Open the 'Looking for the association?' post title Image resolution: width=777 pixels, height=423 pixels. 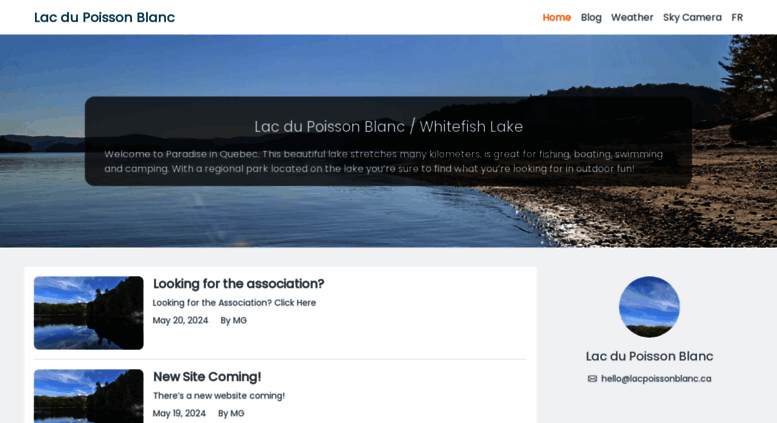point(238,284)
